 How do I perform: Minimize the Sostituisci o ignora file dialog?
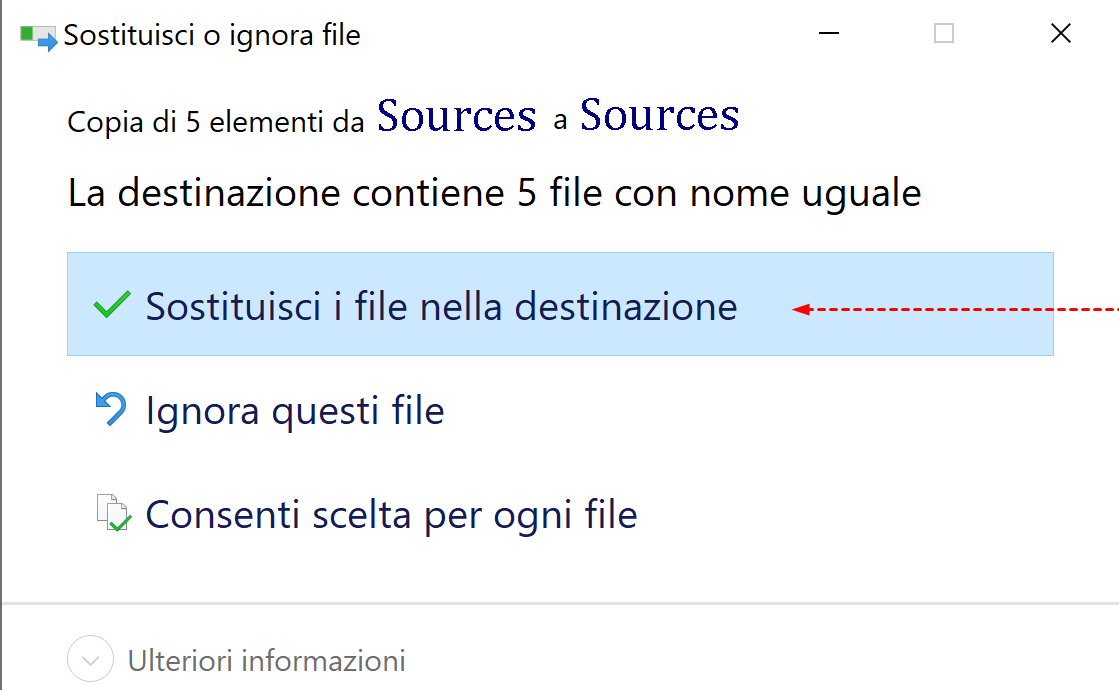pos(828,34)
